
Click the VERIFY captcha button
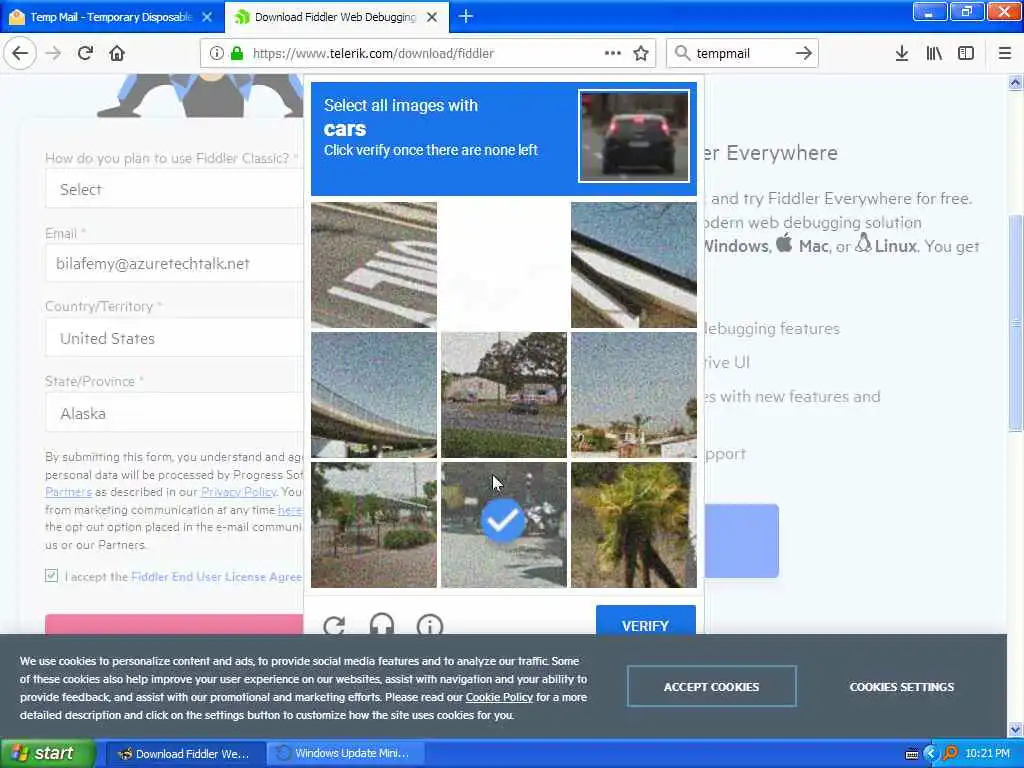645,620
